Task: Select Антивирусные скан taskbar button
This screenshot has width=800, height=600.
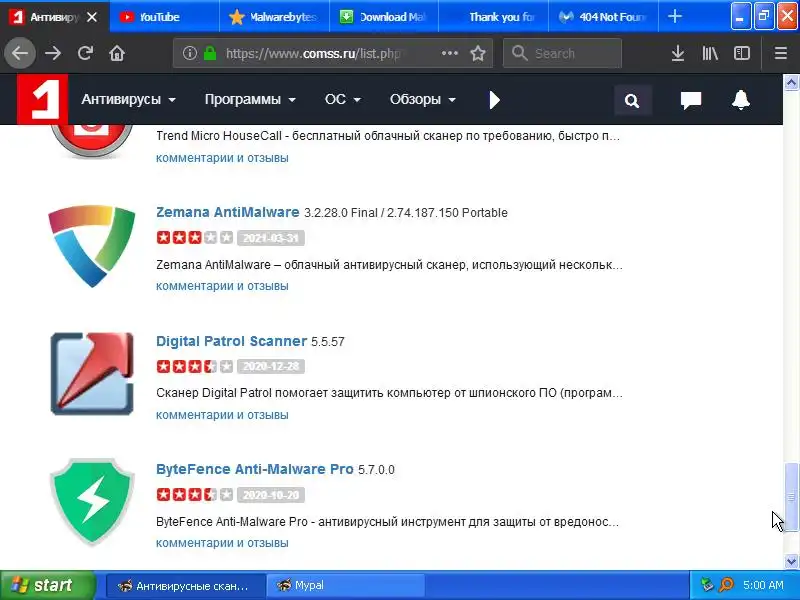Action: pos(186,585)
